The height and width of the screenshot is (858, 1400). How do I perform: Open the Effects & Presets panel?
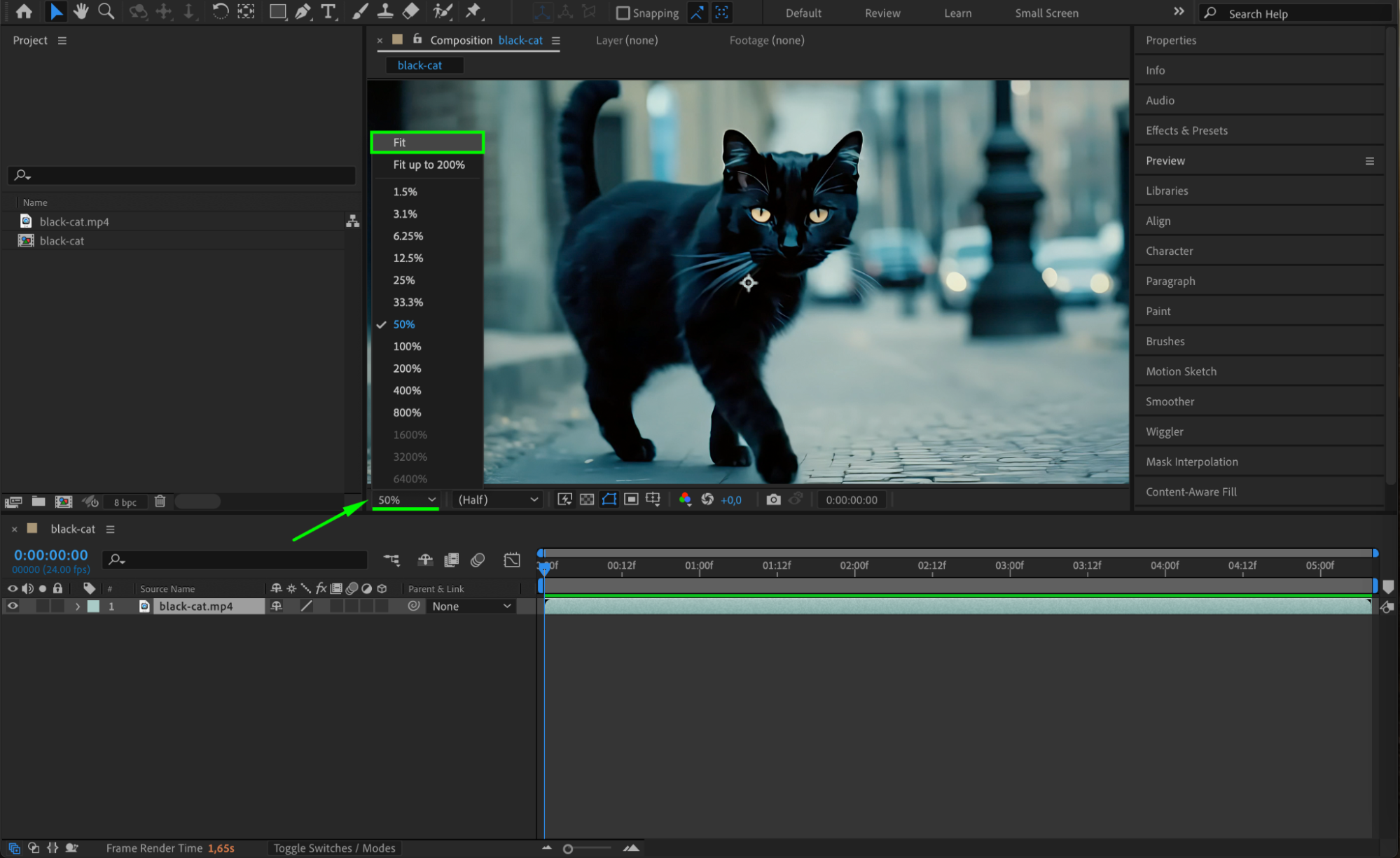1186,130
